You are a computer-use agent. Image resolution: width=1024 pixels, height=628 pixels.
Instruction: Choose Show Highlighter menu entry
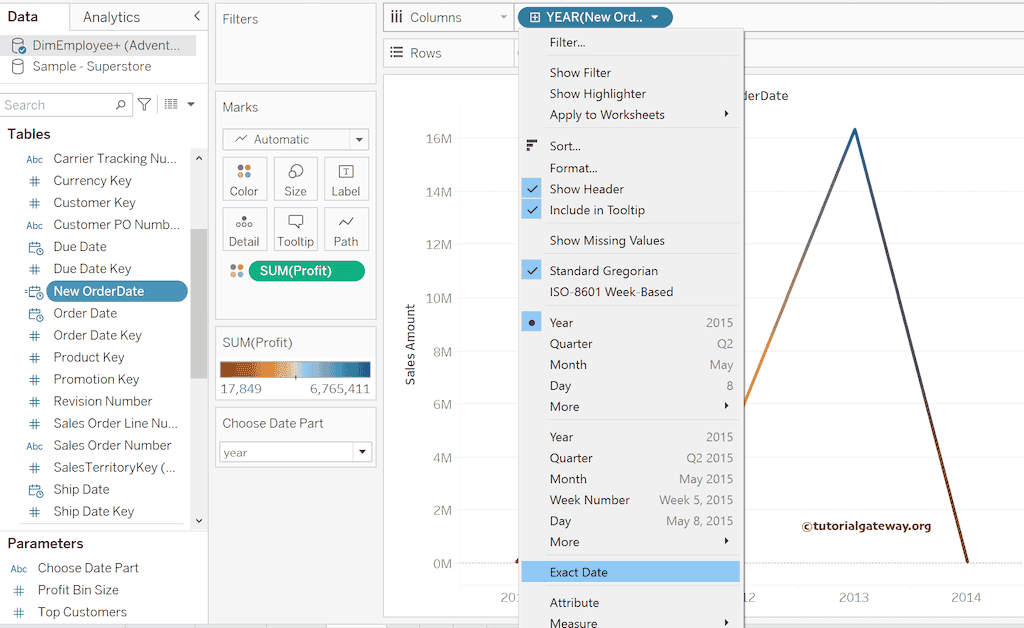coord(630,93)
